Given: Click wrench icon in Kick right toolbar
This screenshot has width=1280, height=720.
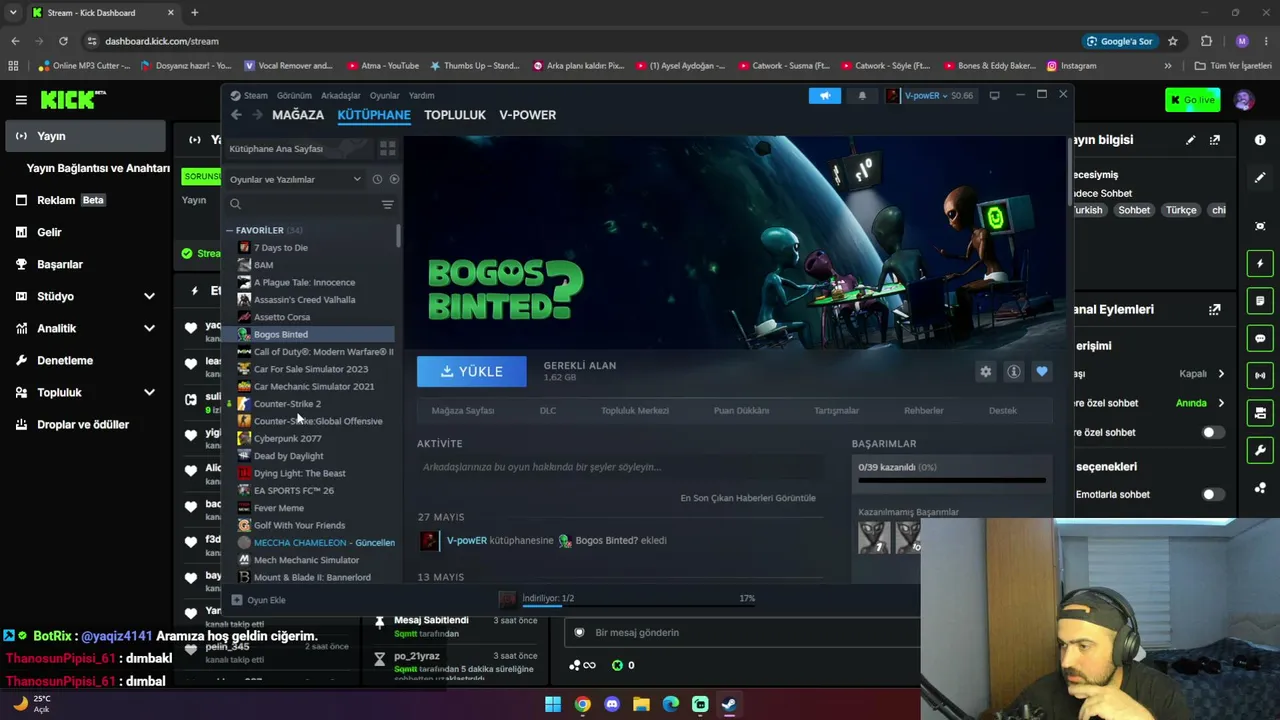Looking at the screenshot, I should [x=1260, y=450].
